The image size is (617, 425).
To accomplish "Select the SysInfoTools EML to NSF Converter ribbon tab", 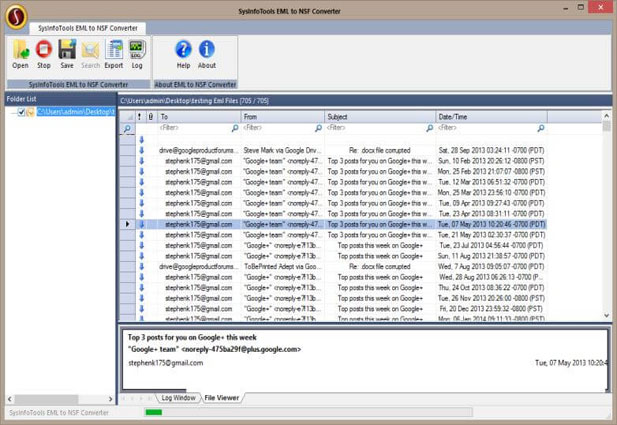I will [x=88, y=28].
